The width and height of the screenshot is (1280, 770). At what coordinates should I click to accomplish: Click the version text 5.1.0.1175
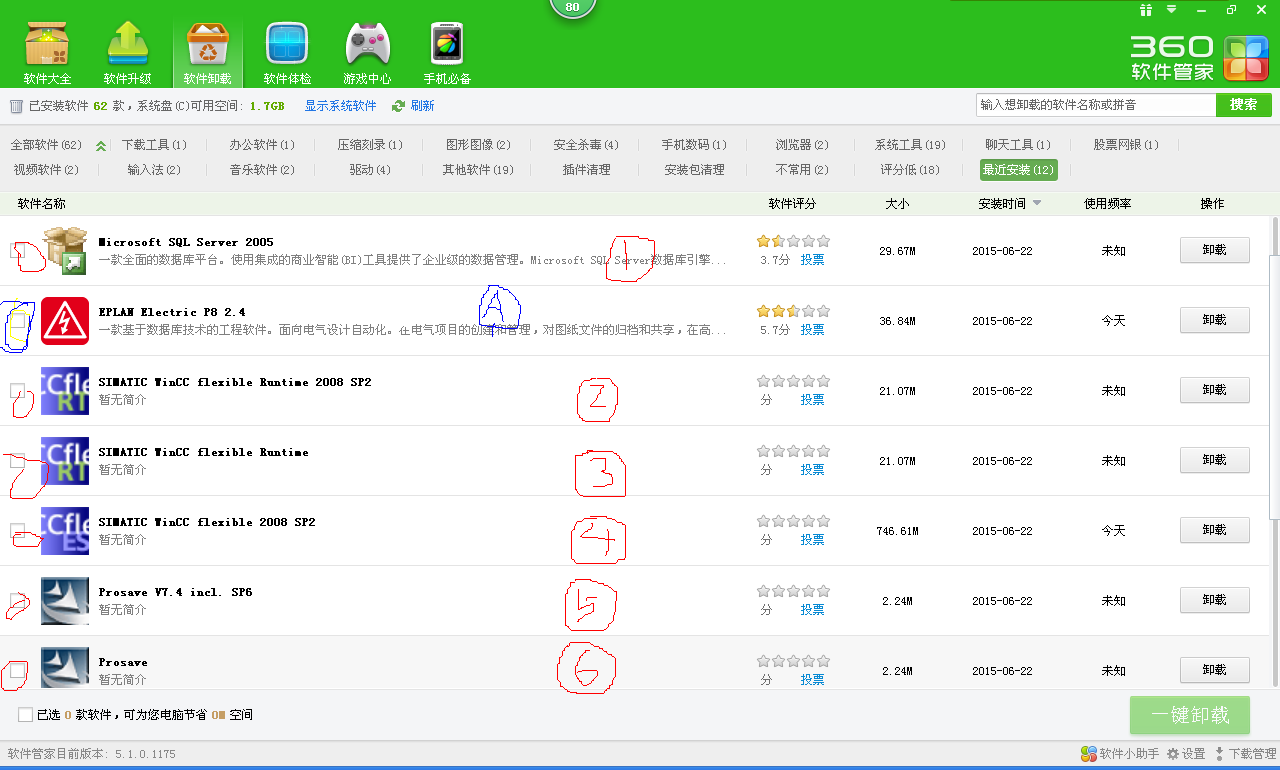pos(145,754)
